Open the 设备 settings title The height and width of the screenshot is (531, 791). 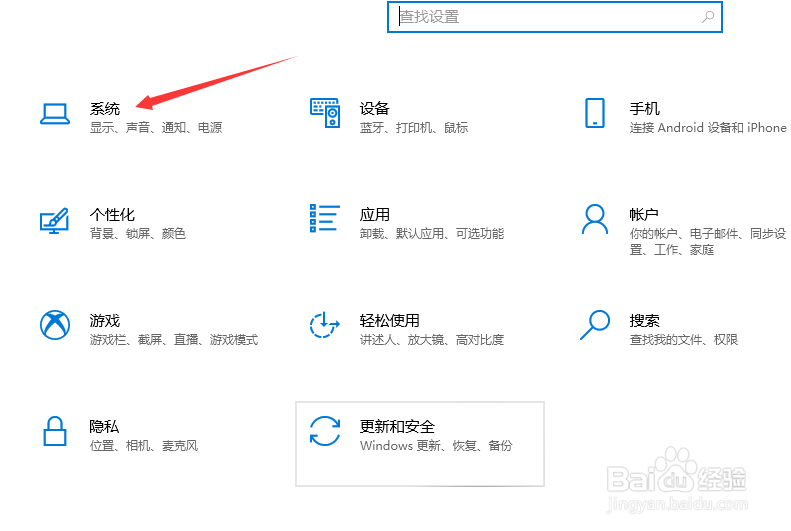coord(374,108)
